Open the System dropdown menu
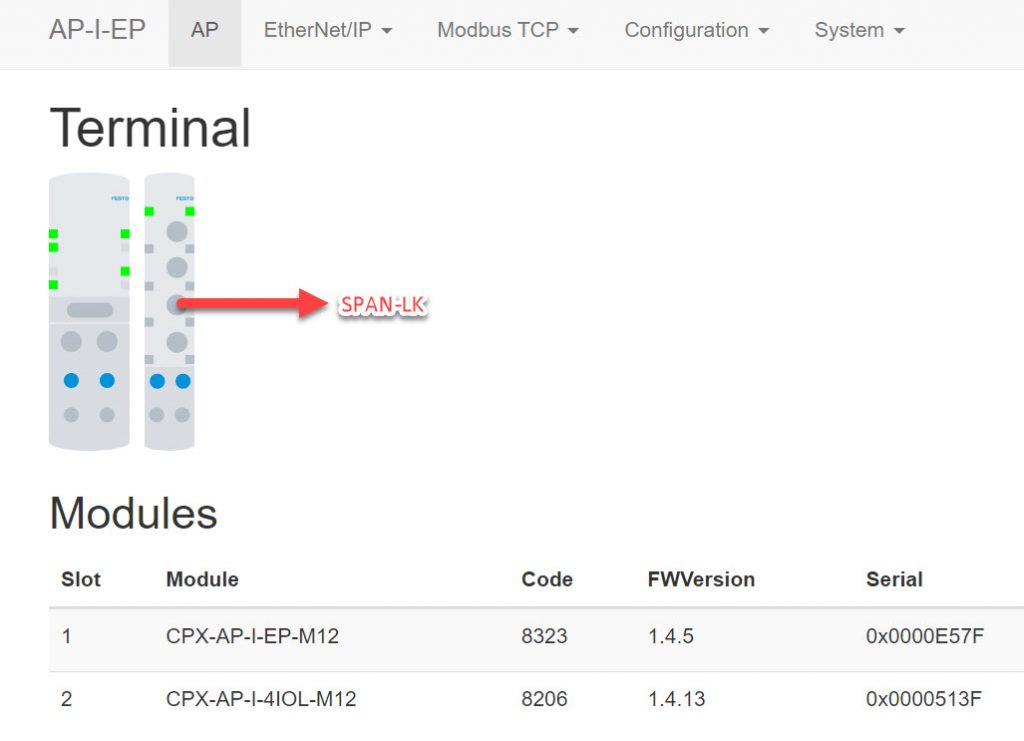Screen dimensions: 1024x741 point(859,30)
